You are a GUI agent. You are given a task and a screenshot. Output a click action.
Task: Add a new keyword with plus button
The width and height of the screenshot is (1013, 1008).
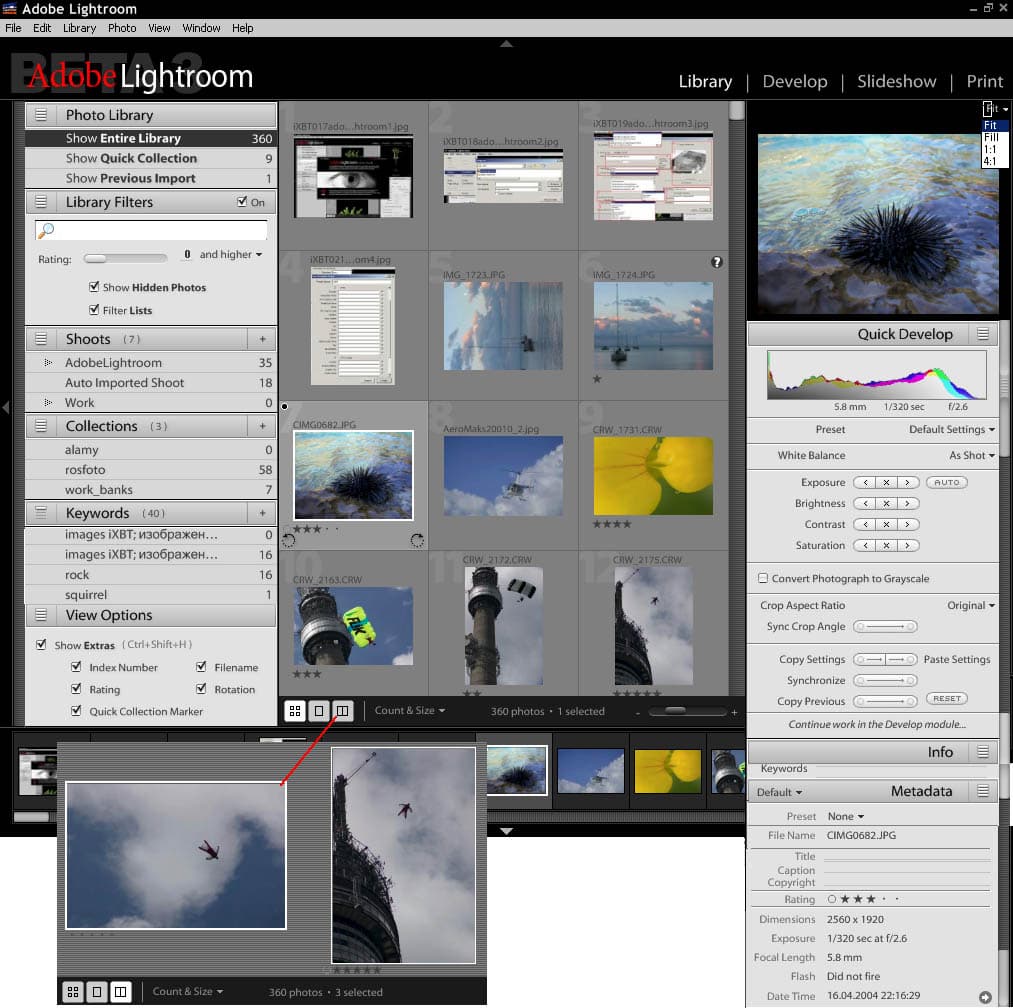coord(263,513)
